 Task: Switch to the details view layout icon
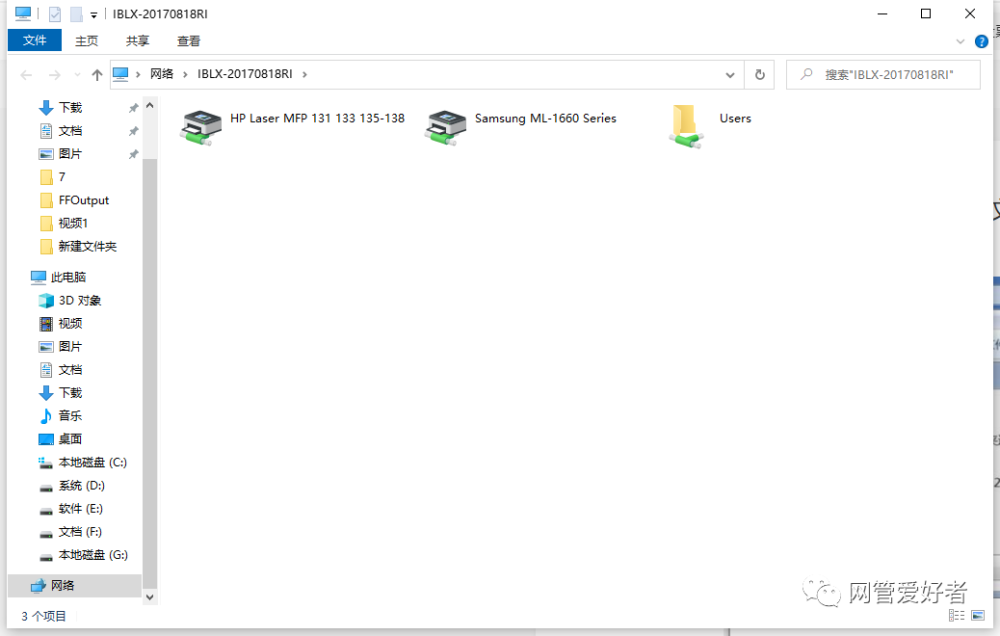click(x=957, y=616)
